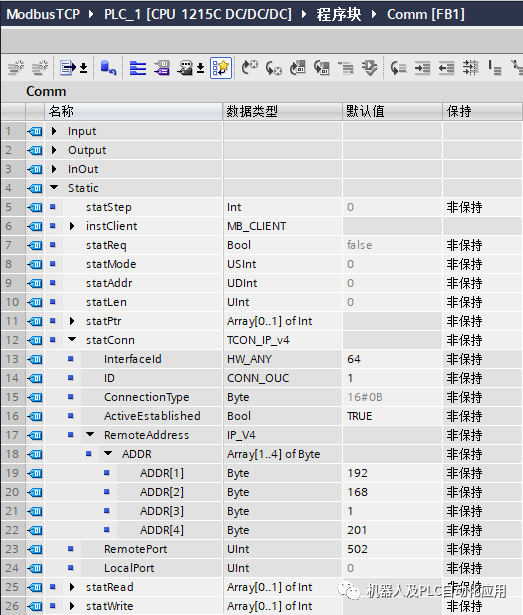Collapse the Static section

point(54,187)
